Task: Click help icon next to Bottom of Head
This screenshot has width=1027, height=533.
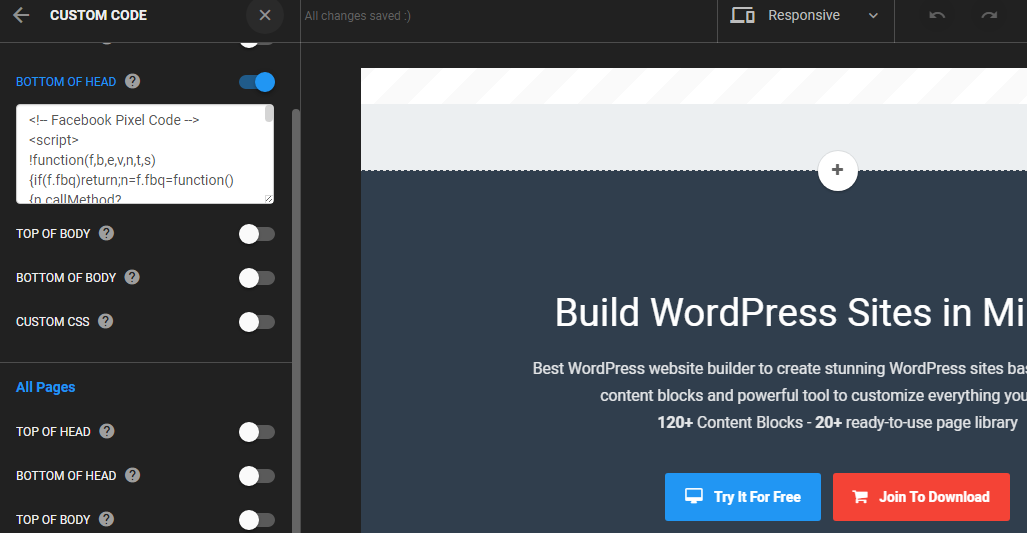Action: click(x=132, y=82)
